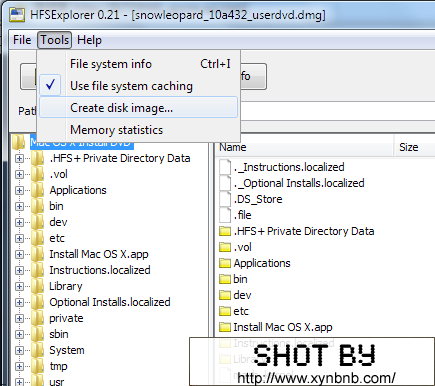435x386 pixels.
Task: Click bin folder icon in tree
Action: point(38,206)
